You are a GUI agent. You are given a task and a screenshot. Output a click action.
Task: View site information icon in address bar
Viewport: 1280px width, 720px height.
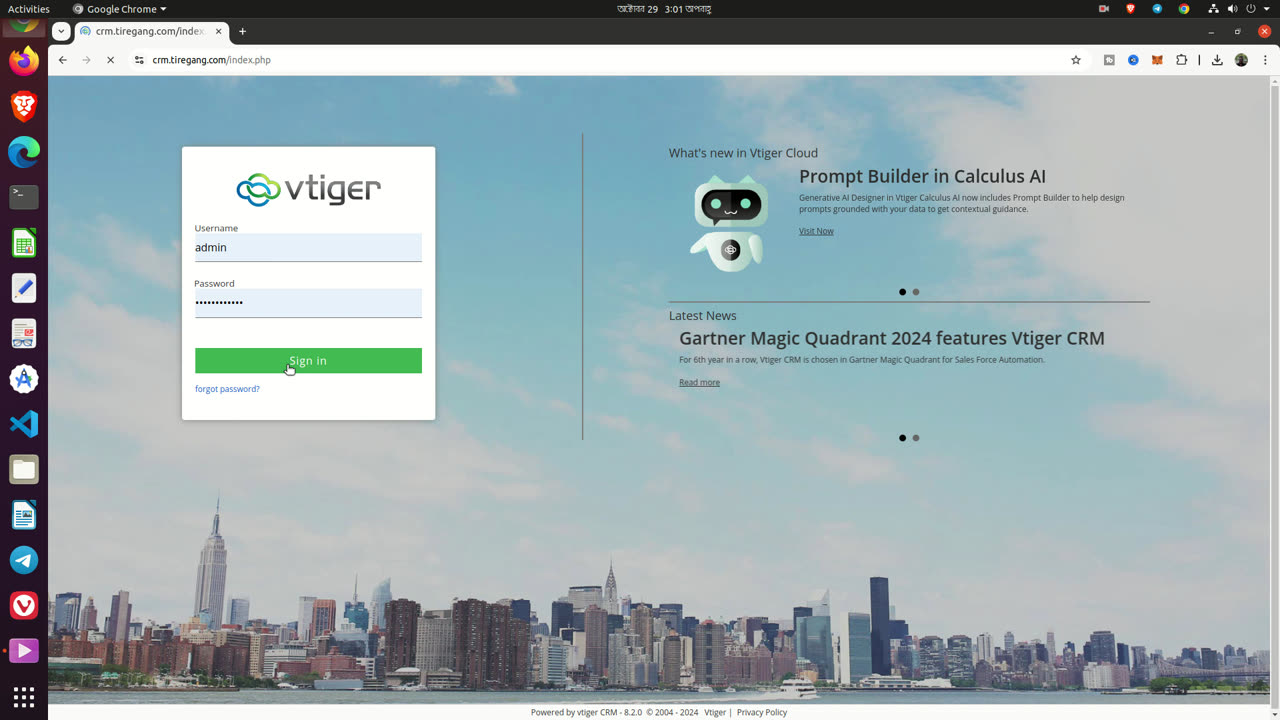click(x=139, y=60)
